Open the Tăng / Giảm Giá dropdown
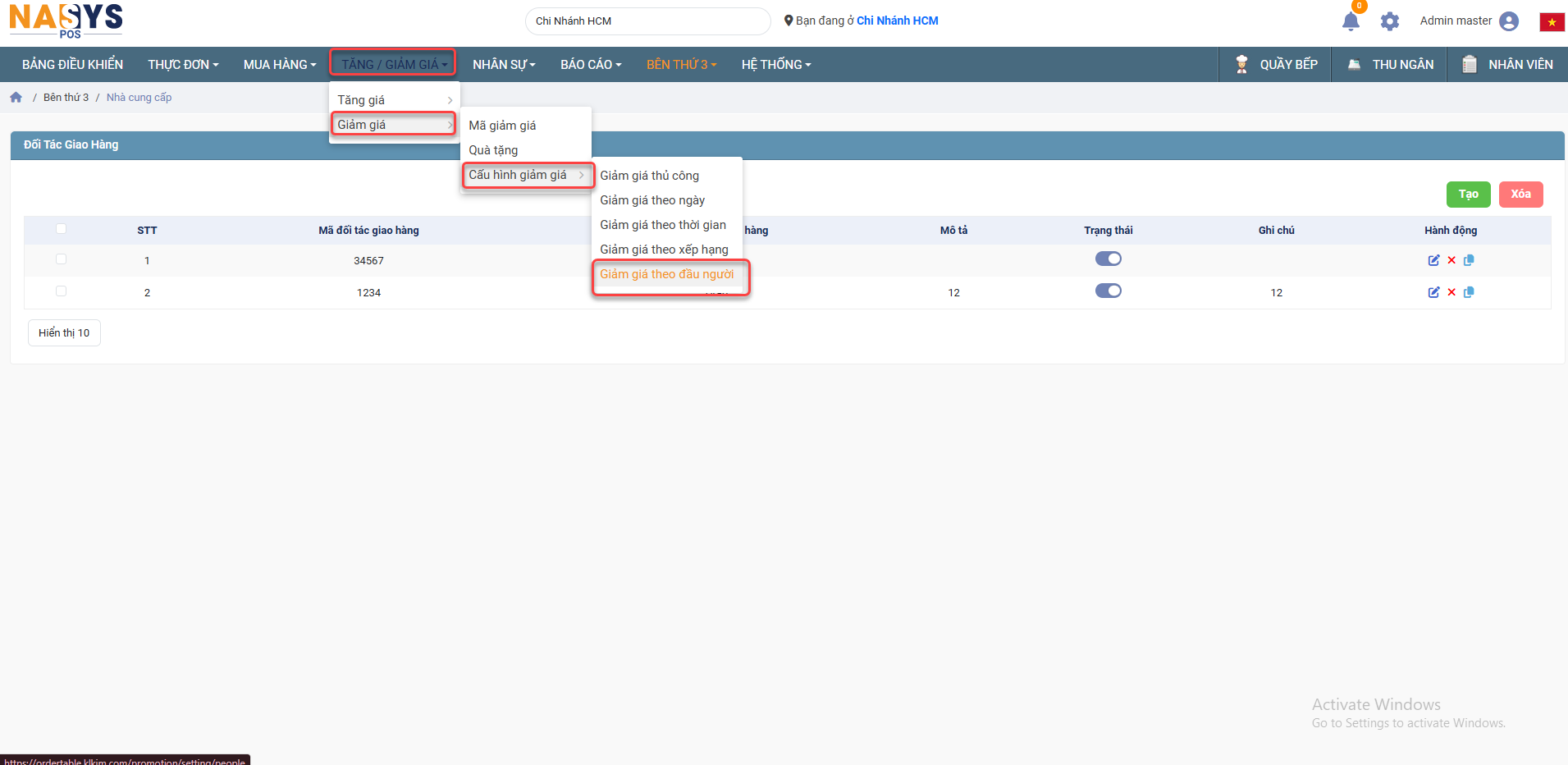This screenshot has height=765, width=1568. click(x=393, y=64)
